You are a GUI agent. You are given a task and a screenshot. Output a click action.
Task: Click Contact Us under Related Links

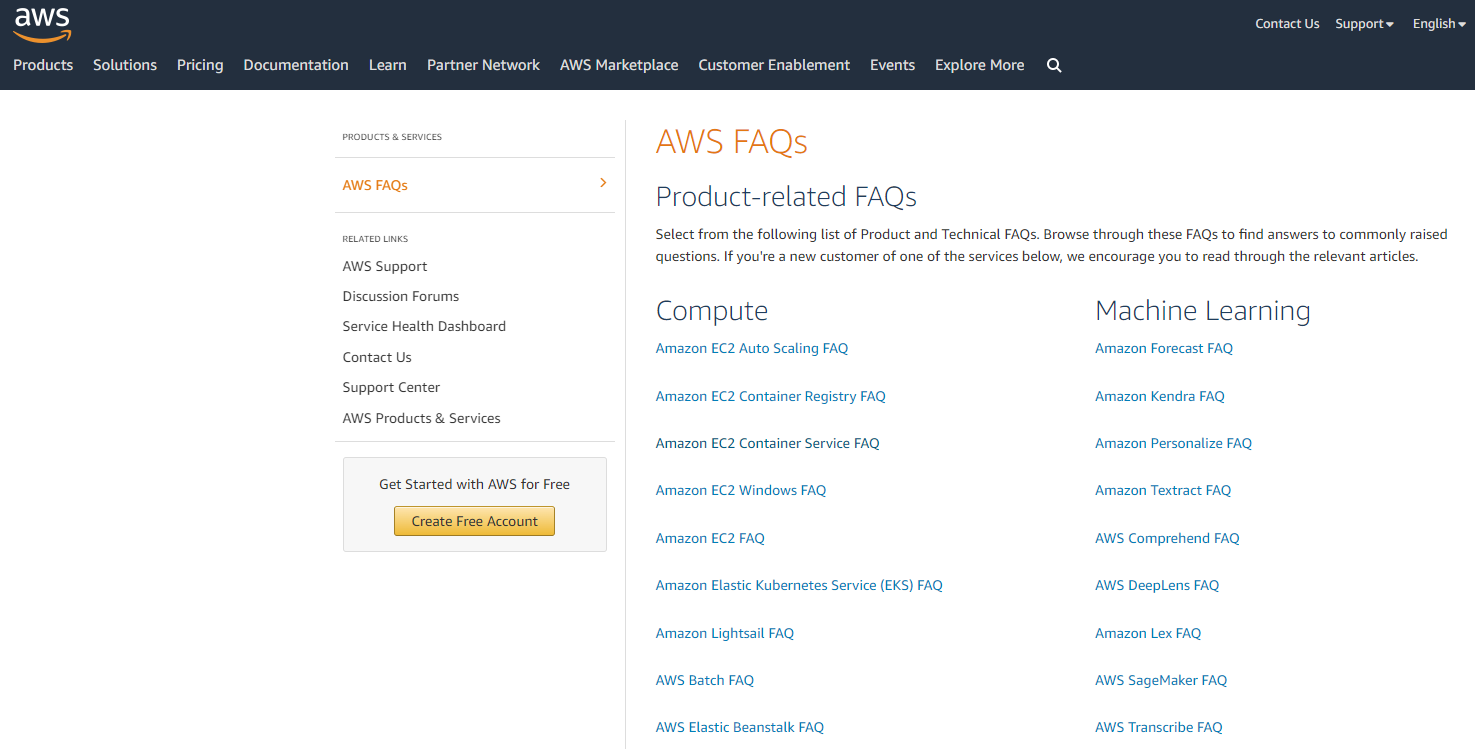tap(377, 357)
